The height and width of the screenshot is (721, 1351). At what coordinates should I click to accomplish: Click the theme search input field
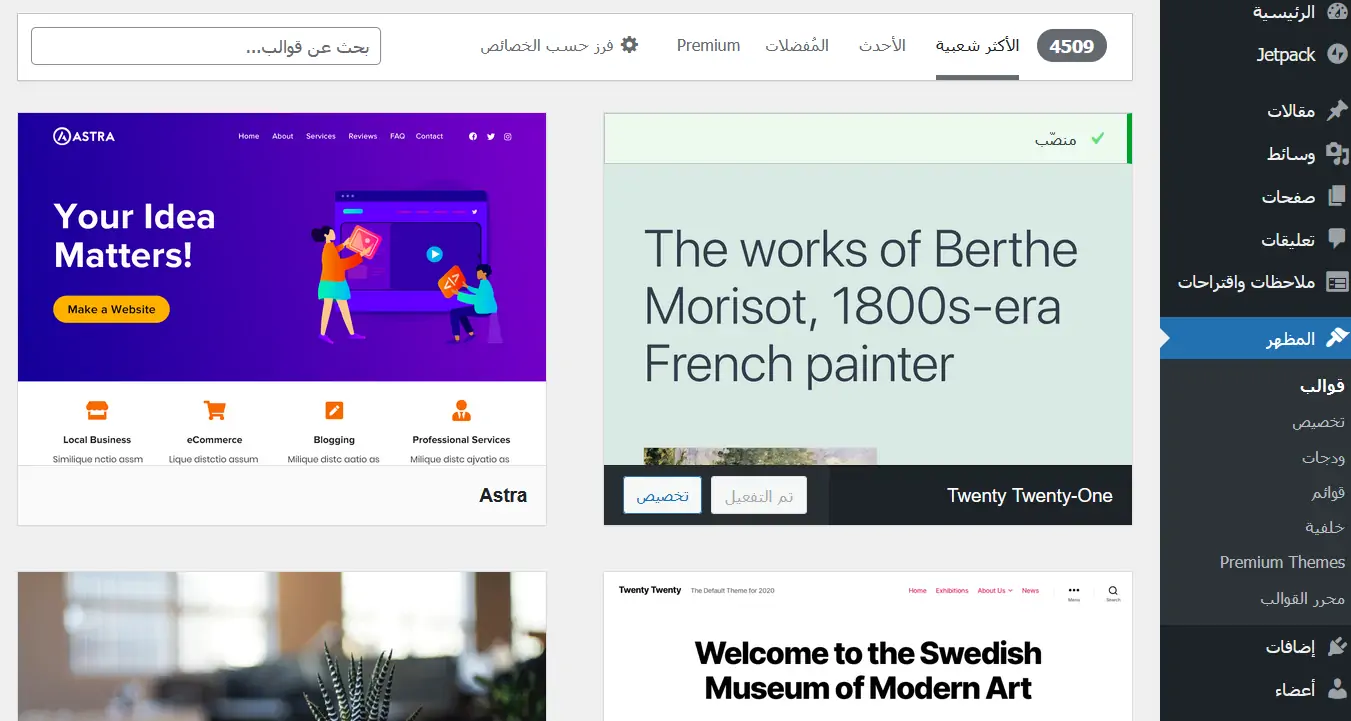point(206,46)
